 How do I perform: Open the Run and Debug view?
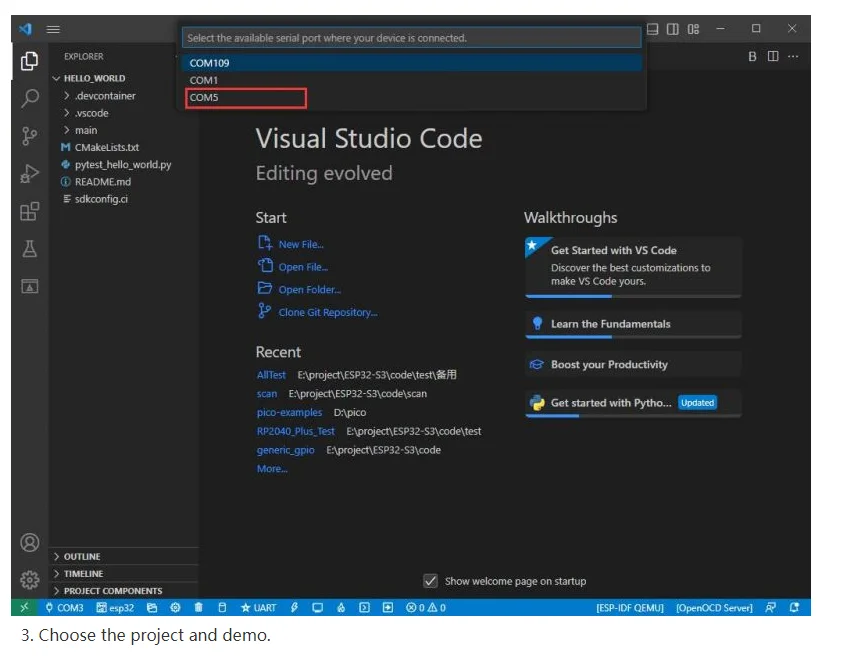pos(30,174)
